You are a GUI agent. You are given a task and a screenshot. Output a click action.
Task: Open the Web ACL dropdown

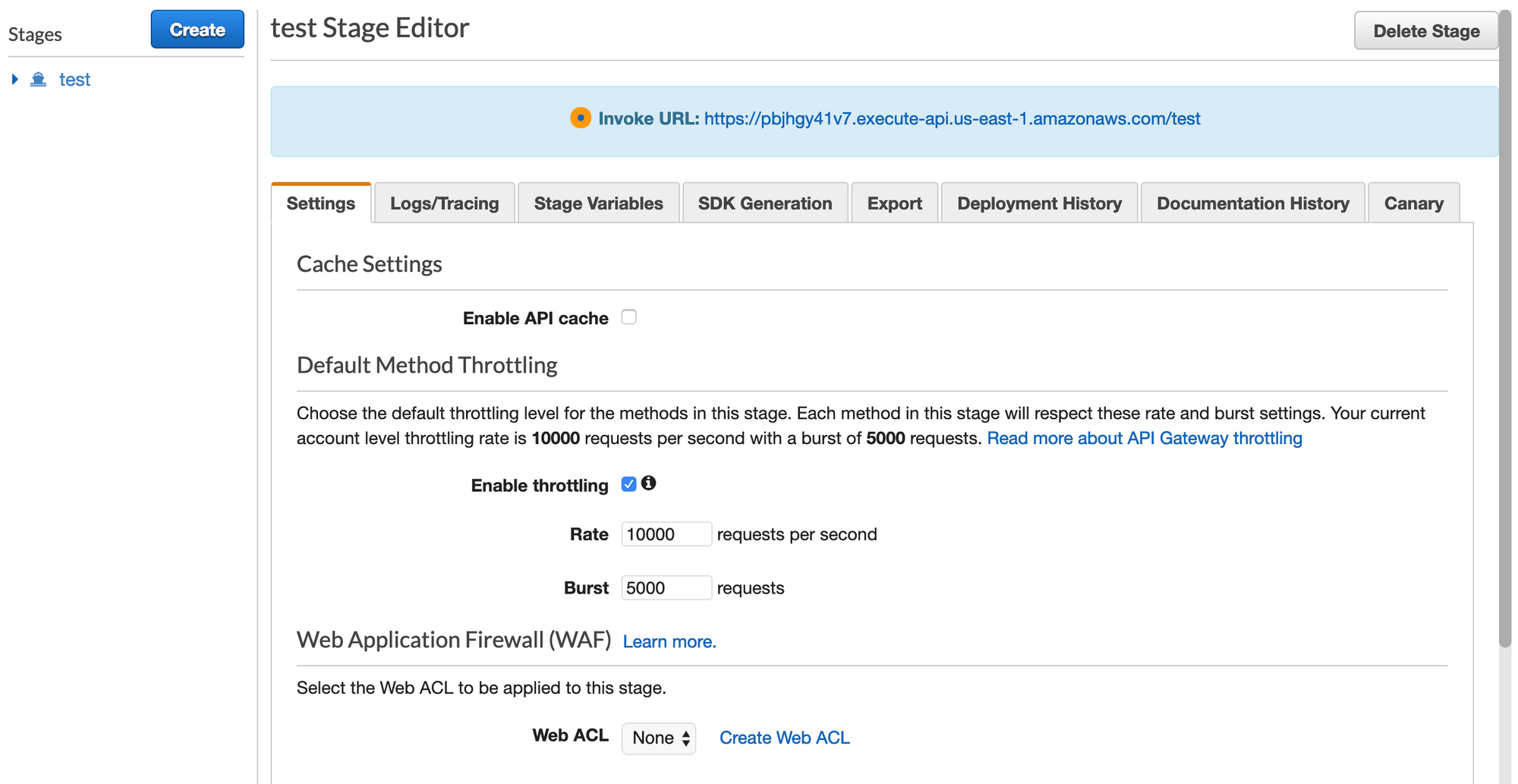(659, 738)
